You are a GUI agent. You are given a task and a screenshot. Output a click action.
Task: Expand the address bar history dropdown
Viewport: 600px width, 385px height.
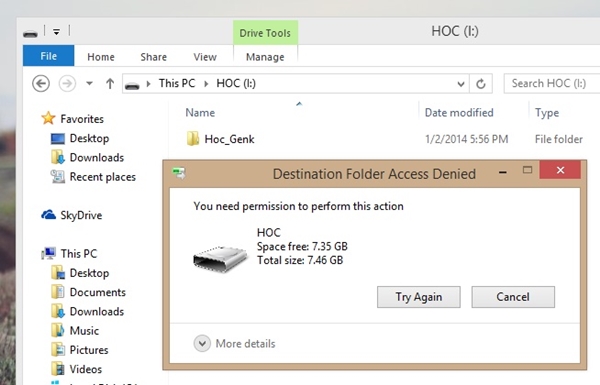coord(461,84)
